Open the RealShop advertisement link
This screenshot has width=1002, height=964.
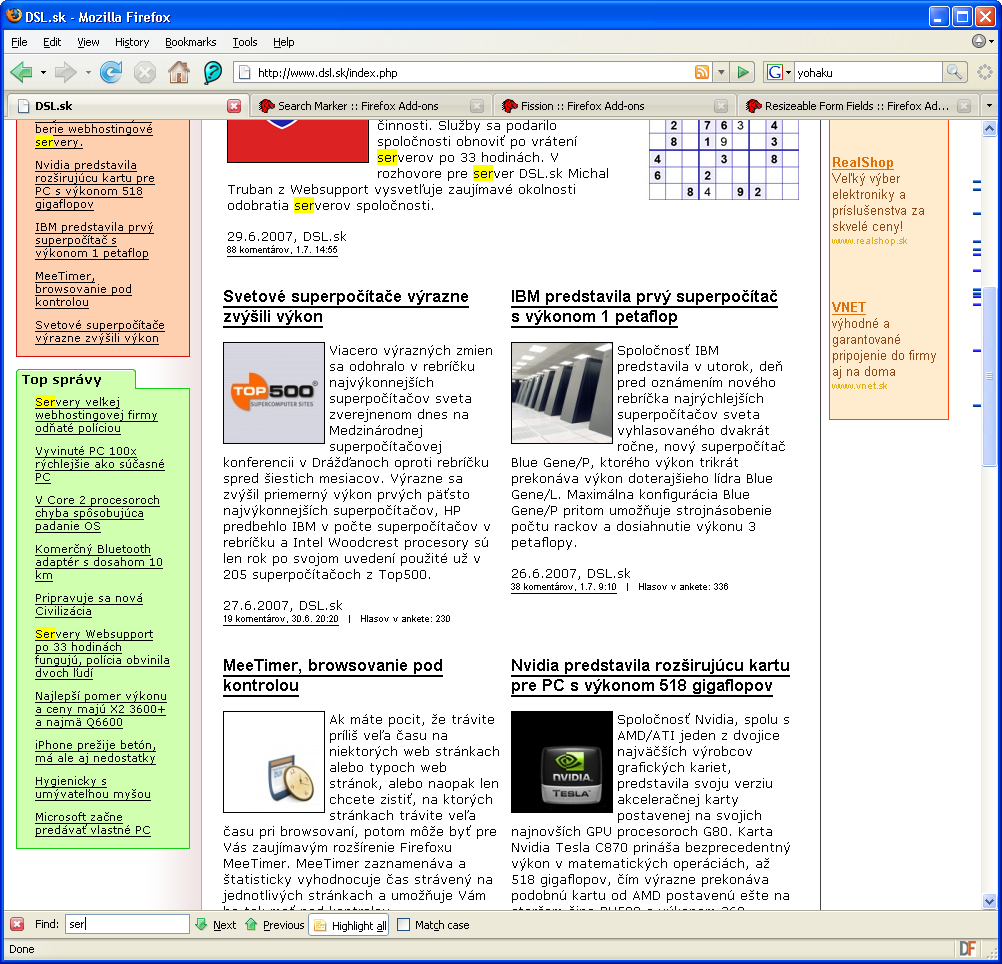click(x=863, y=162)
